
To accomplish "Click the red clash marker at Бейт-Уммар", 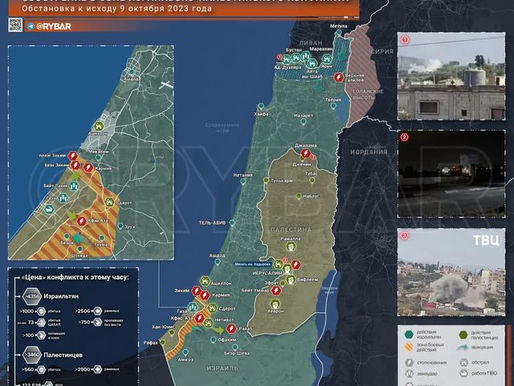I will 276,291.
